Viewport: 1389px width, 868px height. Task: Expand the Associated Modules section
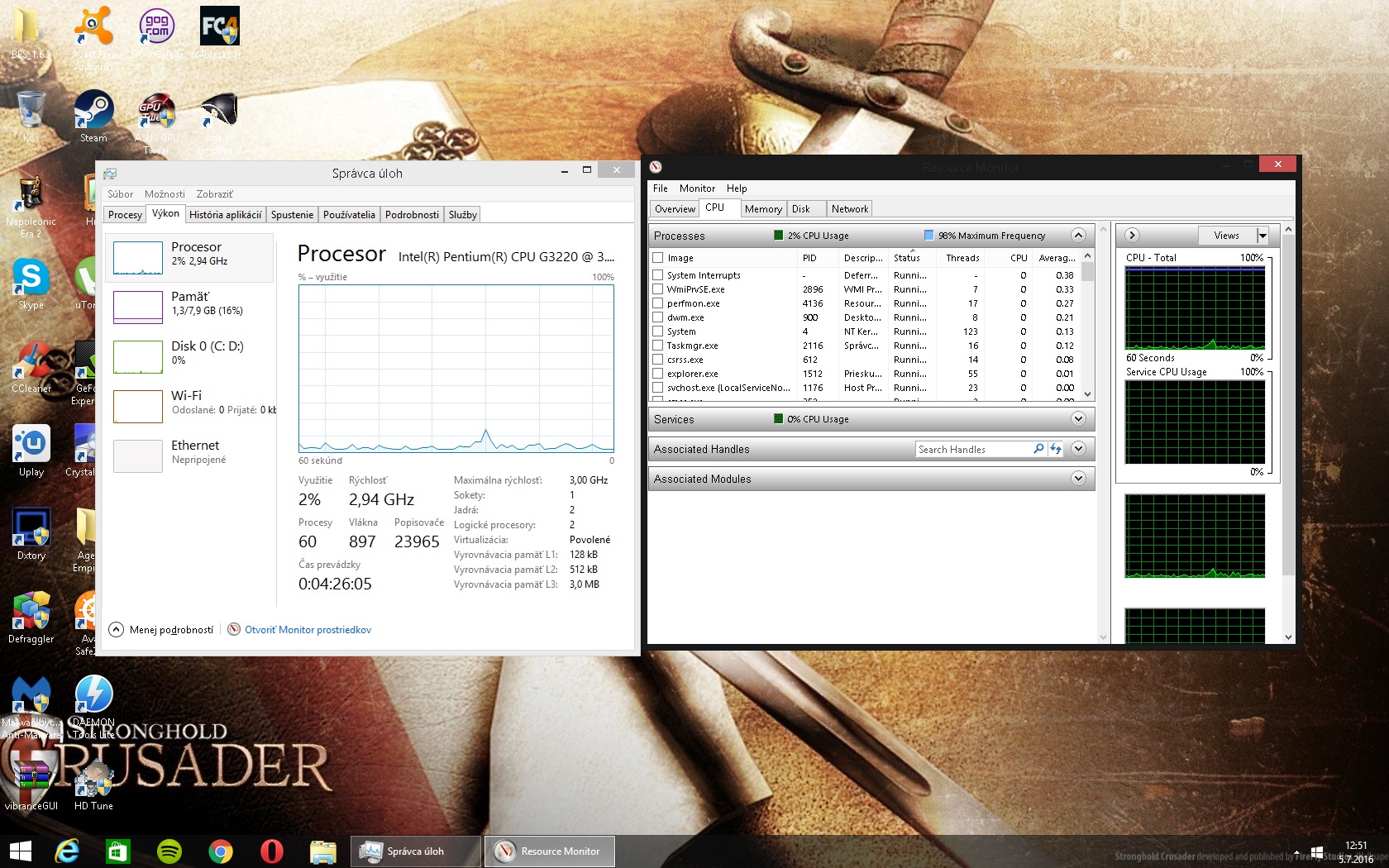[x=1078, y=479]
